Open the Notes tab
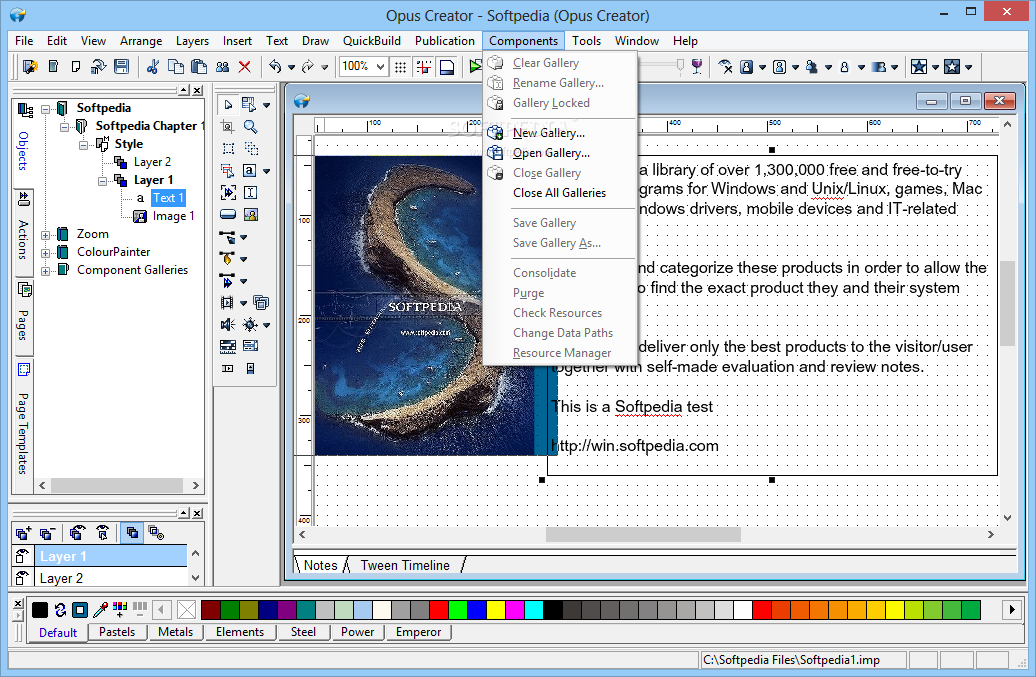Viewport: 1036px width, 677px height. pyautogui.click(x=320, y=565)
